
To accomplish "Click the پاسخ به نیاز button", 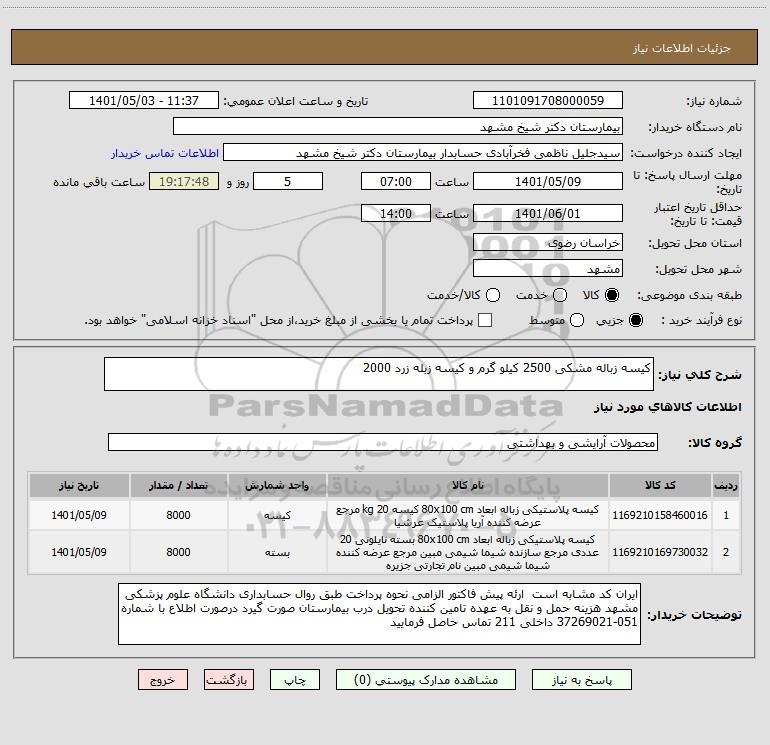I will point(582,680).
